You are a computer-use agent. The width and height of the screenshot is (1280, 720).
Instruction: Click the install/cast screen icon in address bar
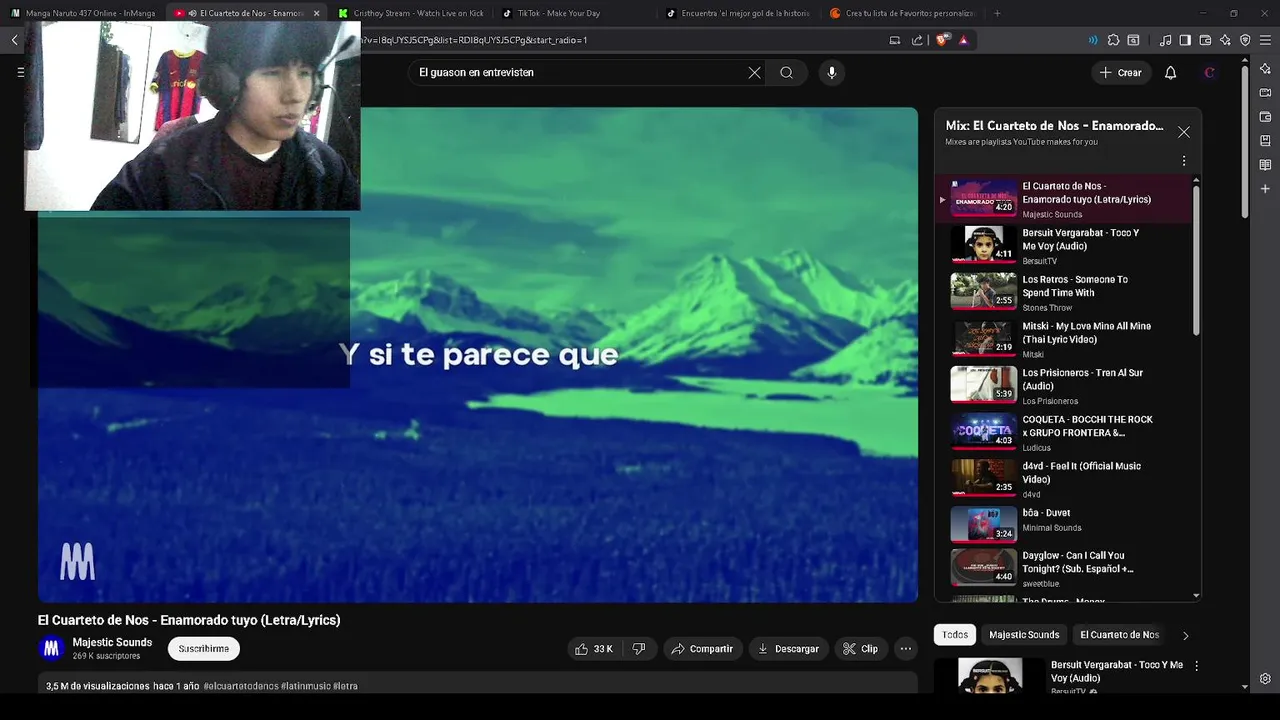[895, 40]
